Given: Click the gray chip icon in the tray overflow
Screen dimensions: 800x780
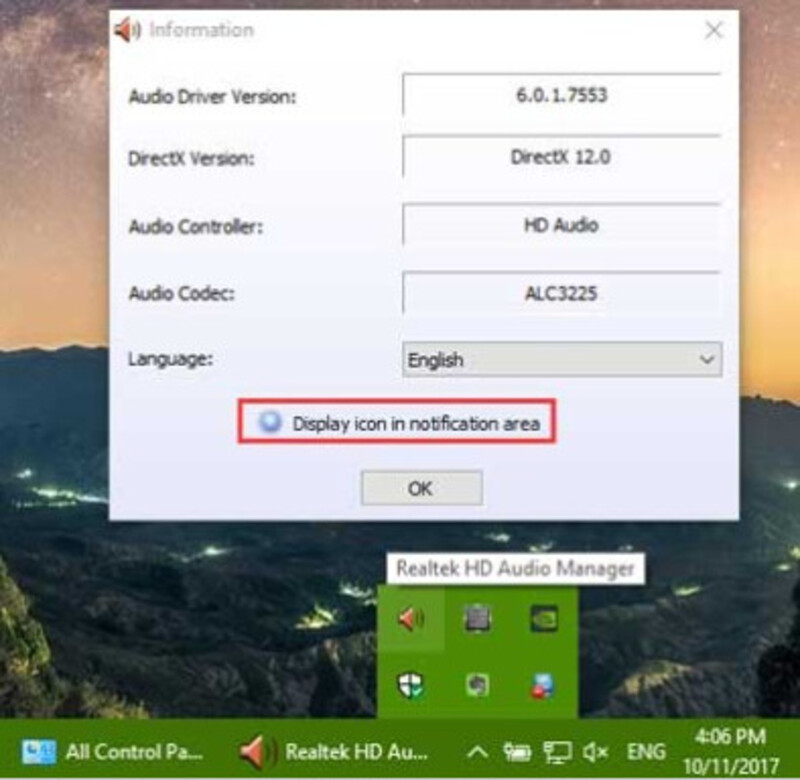Looking at the screenshot, I should [x=478, y=619].
